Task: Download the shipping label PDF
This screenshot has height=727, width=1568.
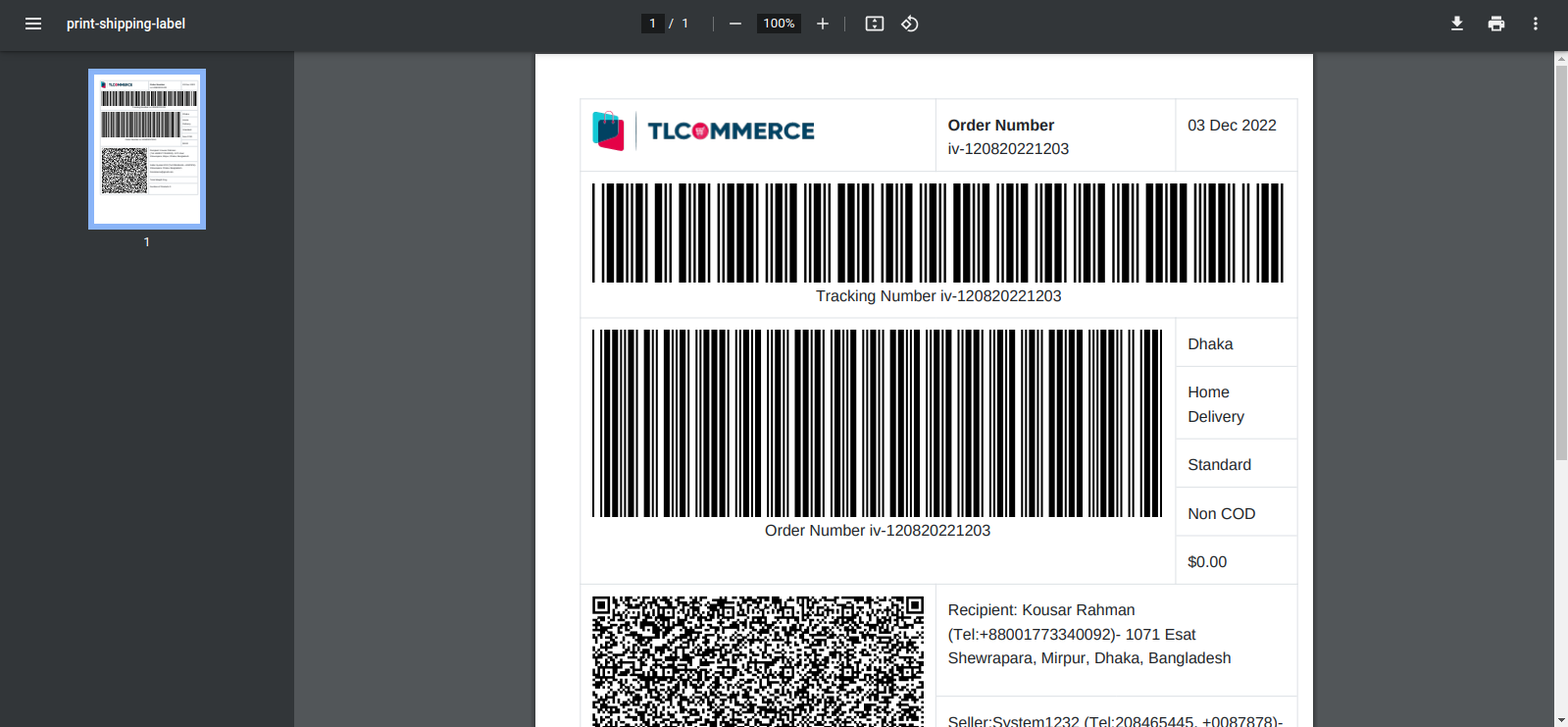Action: point(1457,24)
